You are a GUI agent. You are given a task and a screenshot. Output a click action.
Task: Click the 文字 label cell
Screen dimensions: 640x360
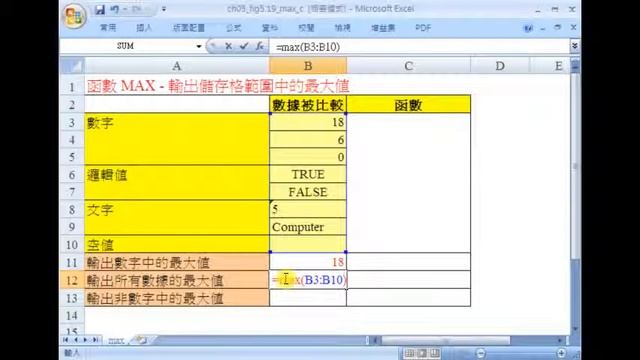(177, 209)
